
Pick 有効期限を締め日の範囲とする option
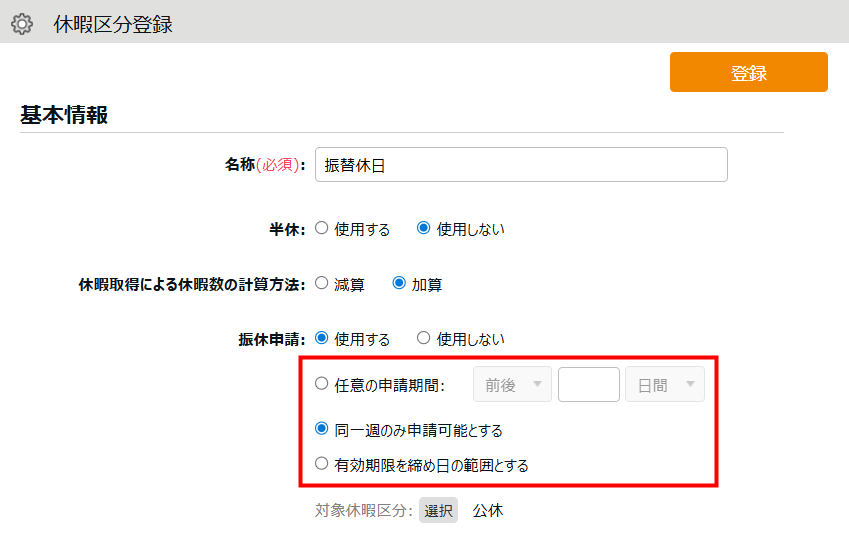[x=322, y=464]
